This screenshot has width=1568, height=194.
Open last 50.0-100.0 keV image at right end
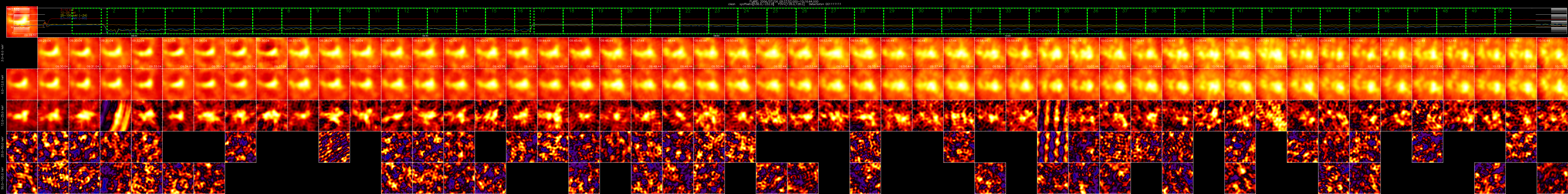pos(1552,178)
